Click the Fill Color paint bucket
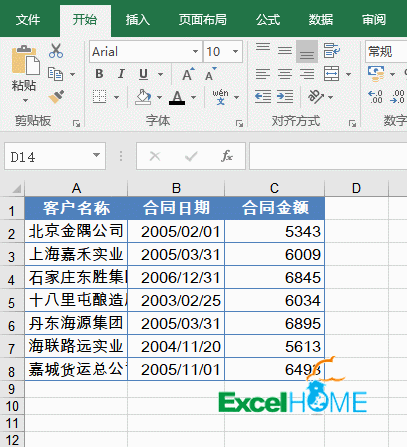 point(144,97)
